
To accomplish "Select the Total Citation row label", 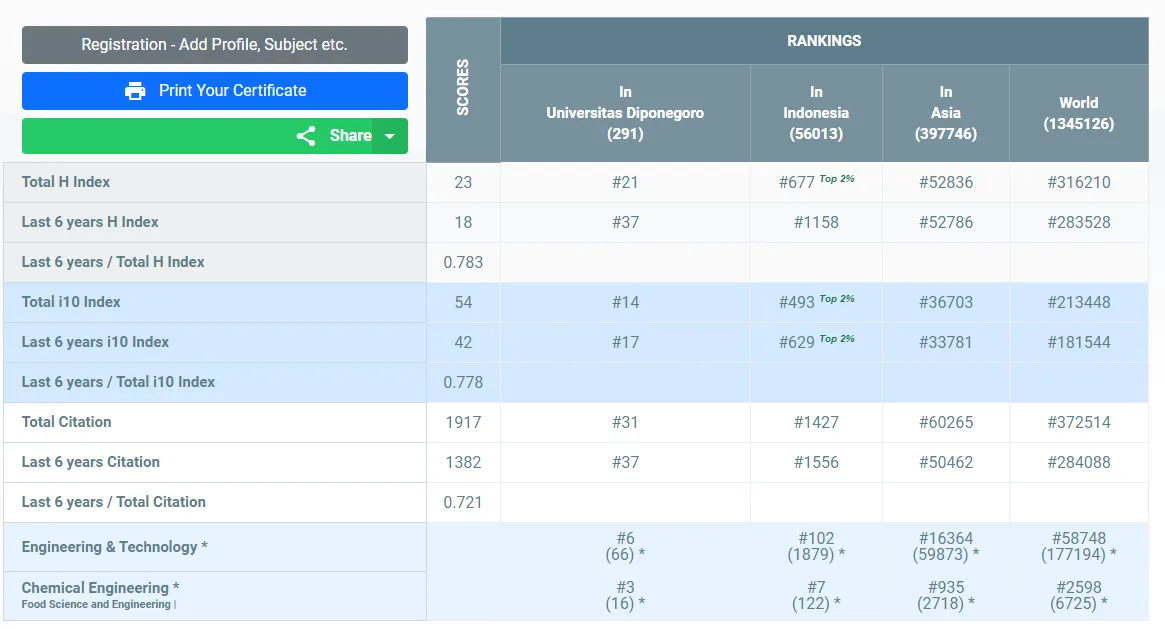I will (67, 422).
